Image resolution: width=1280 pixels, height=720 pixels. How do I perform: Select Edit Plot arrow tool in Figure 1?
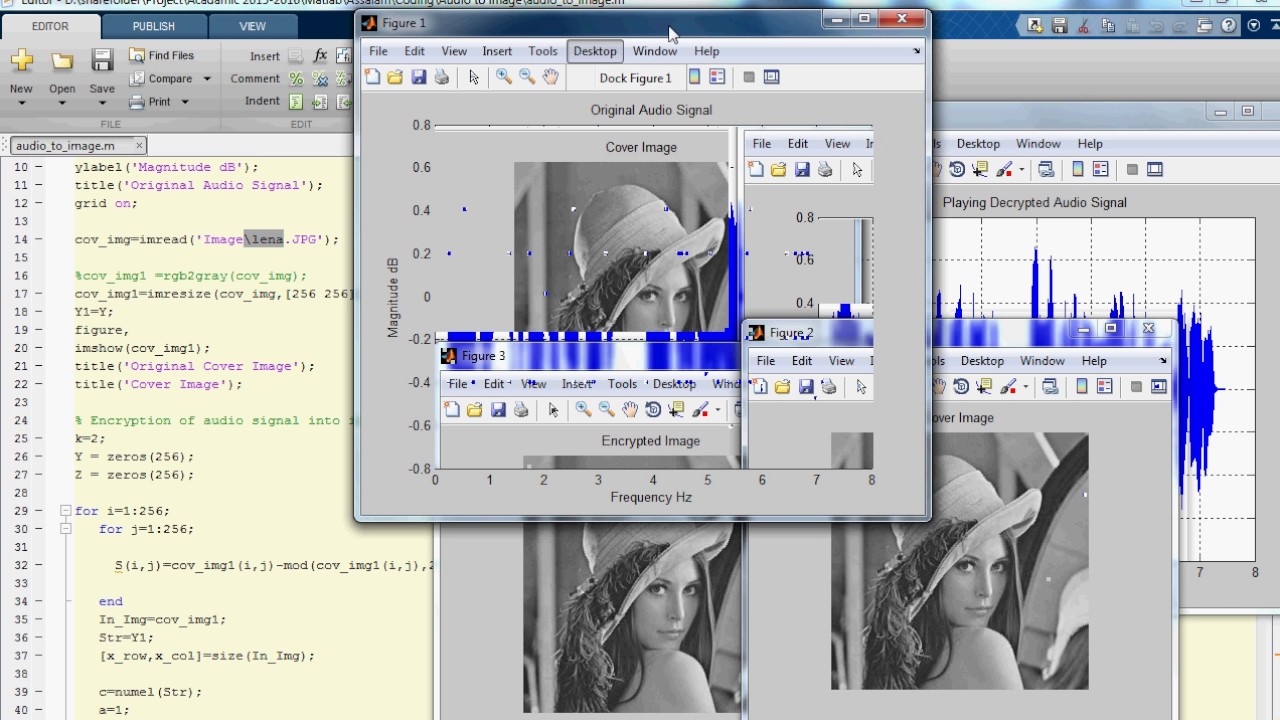click(x=474, y=77)
